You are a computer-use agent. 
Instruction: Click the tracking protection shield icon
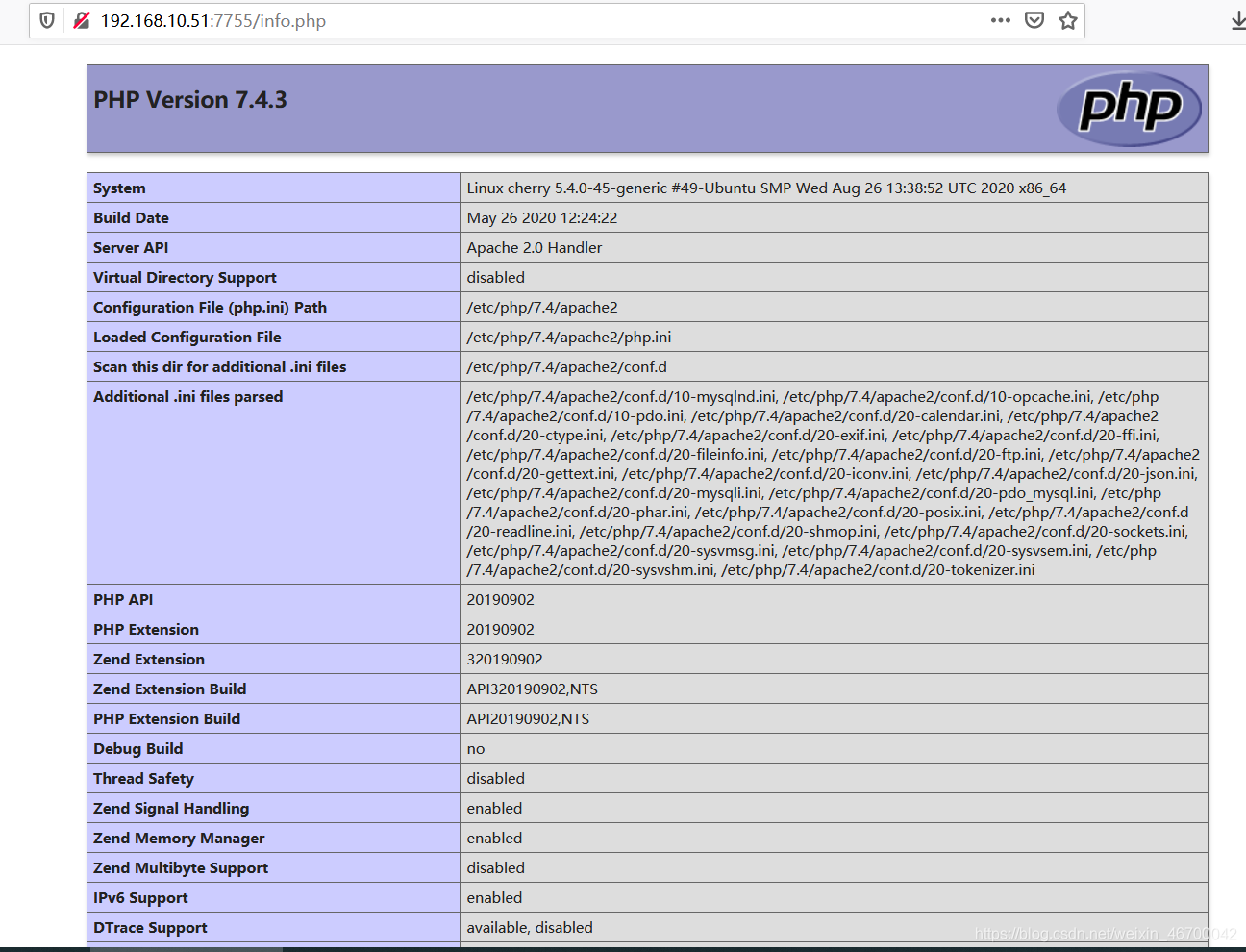pos(47,20)
